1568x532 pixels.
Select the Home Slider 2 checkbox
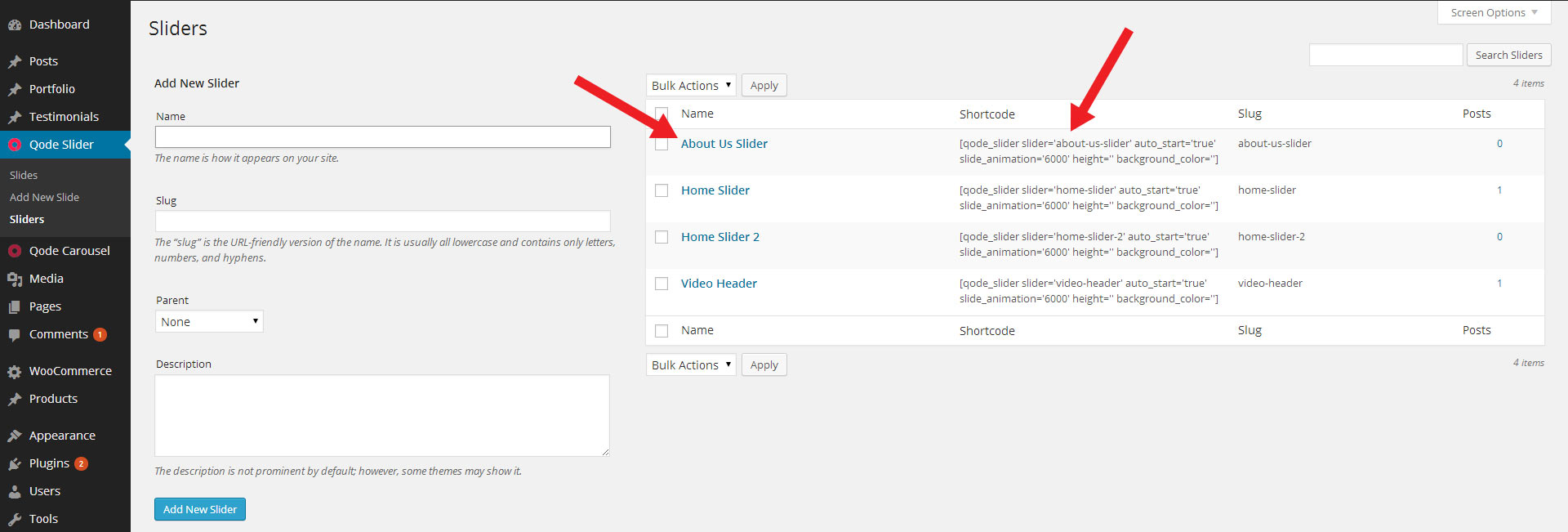pyautogui.click(x=661, y=237)
